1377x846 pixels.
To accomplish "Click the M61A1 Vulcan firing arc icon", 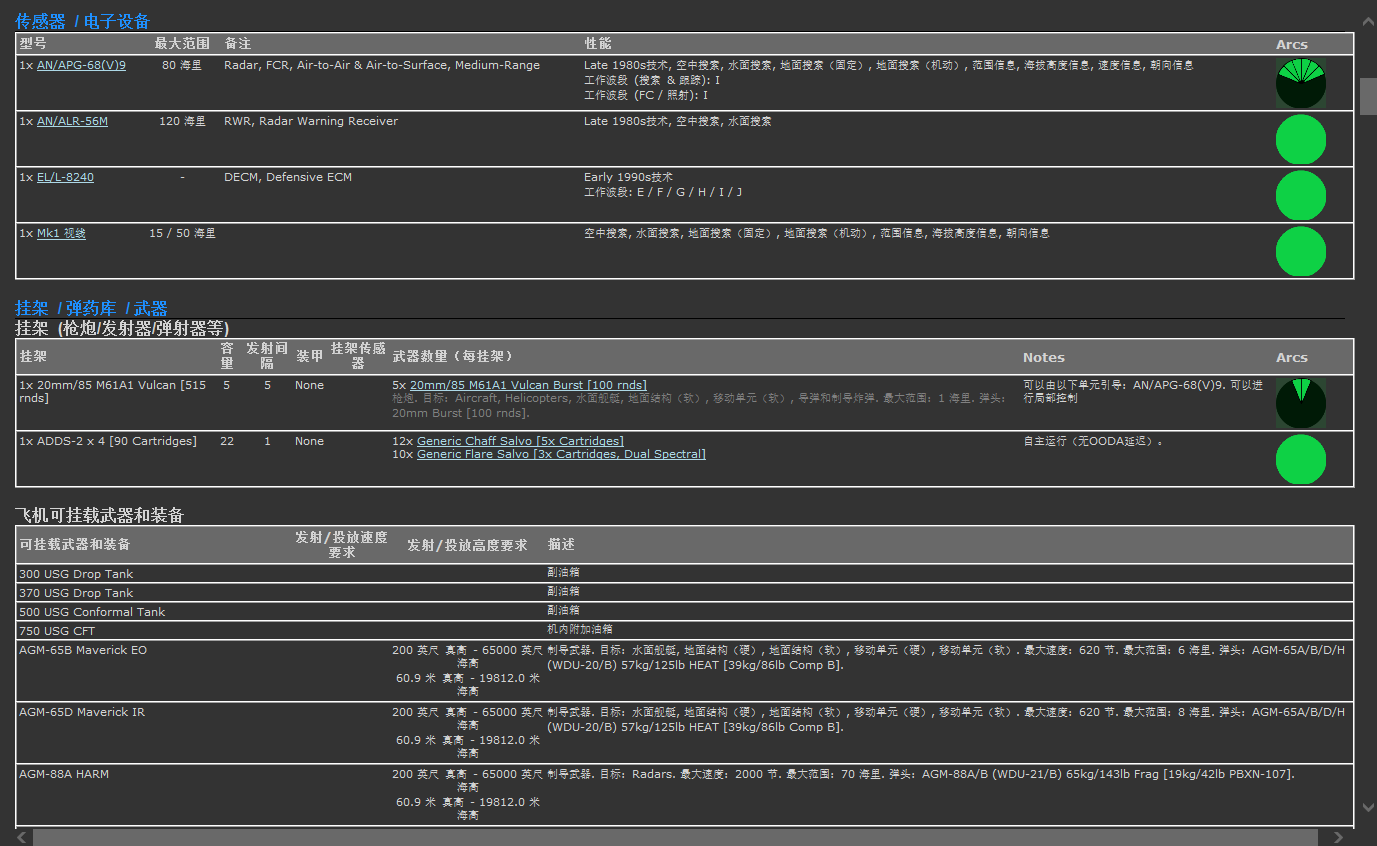I will point(1300,404).
